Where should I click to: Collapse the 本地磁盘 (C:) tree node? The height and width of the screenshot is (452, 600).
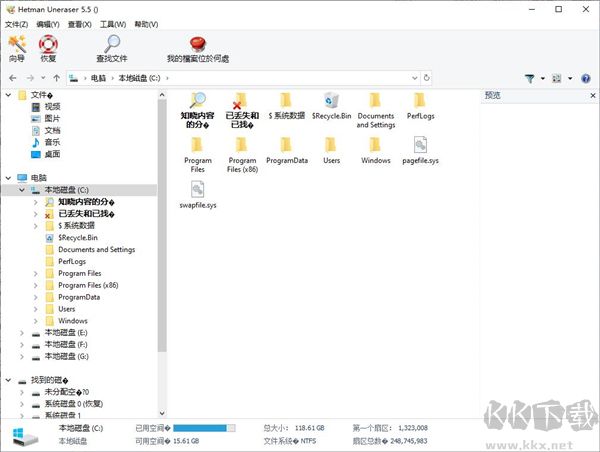click(x=22, y=190)
